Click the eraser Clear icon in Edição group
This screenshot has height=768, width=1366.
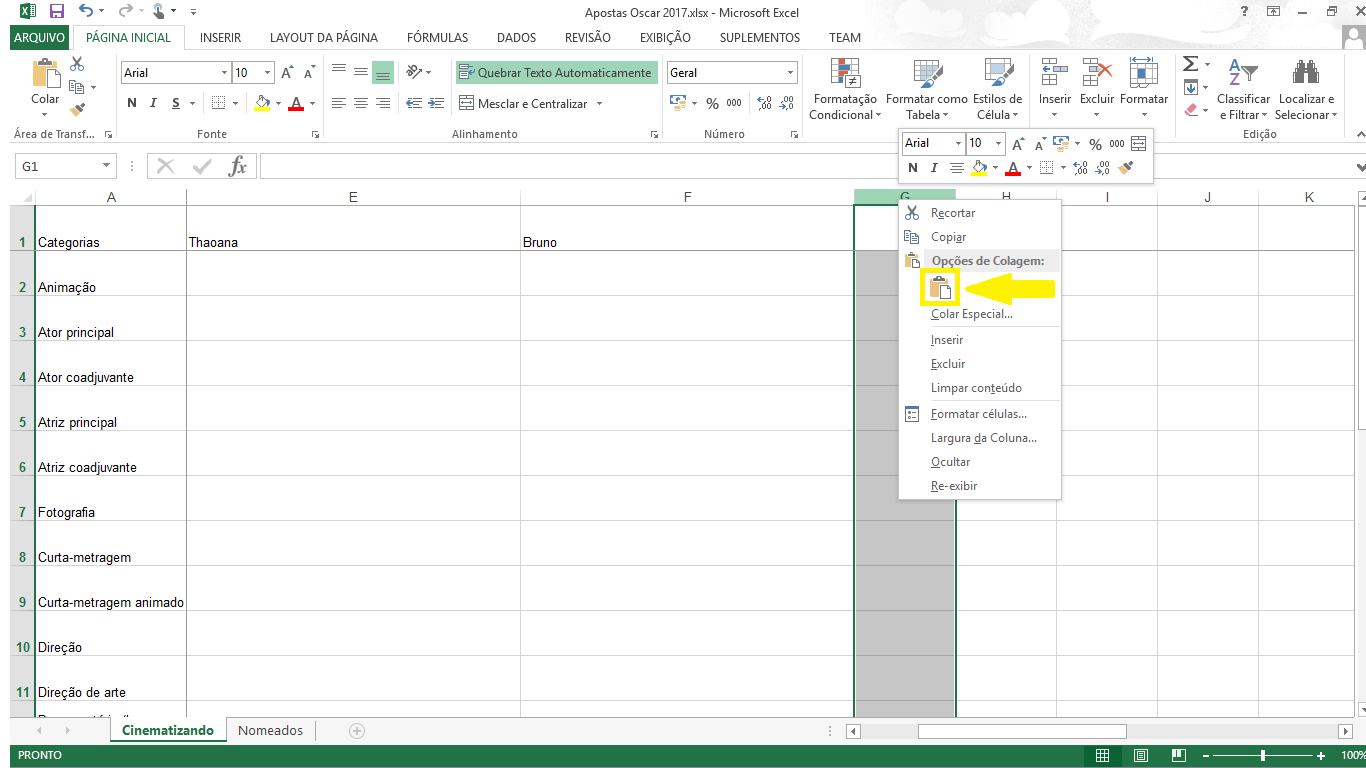pos(1190,110)
